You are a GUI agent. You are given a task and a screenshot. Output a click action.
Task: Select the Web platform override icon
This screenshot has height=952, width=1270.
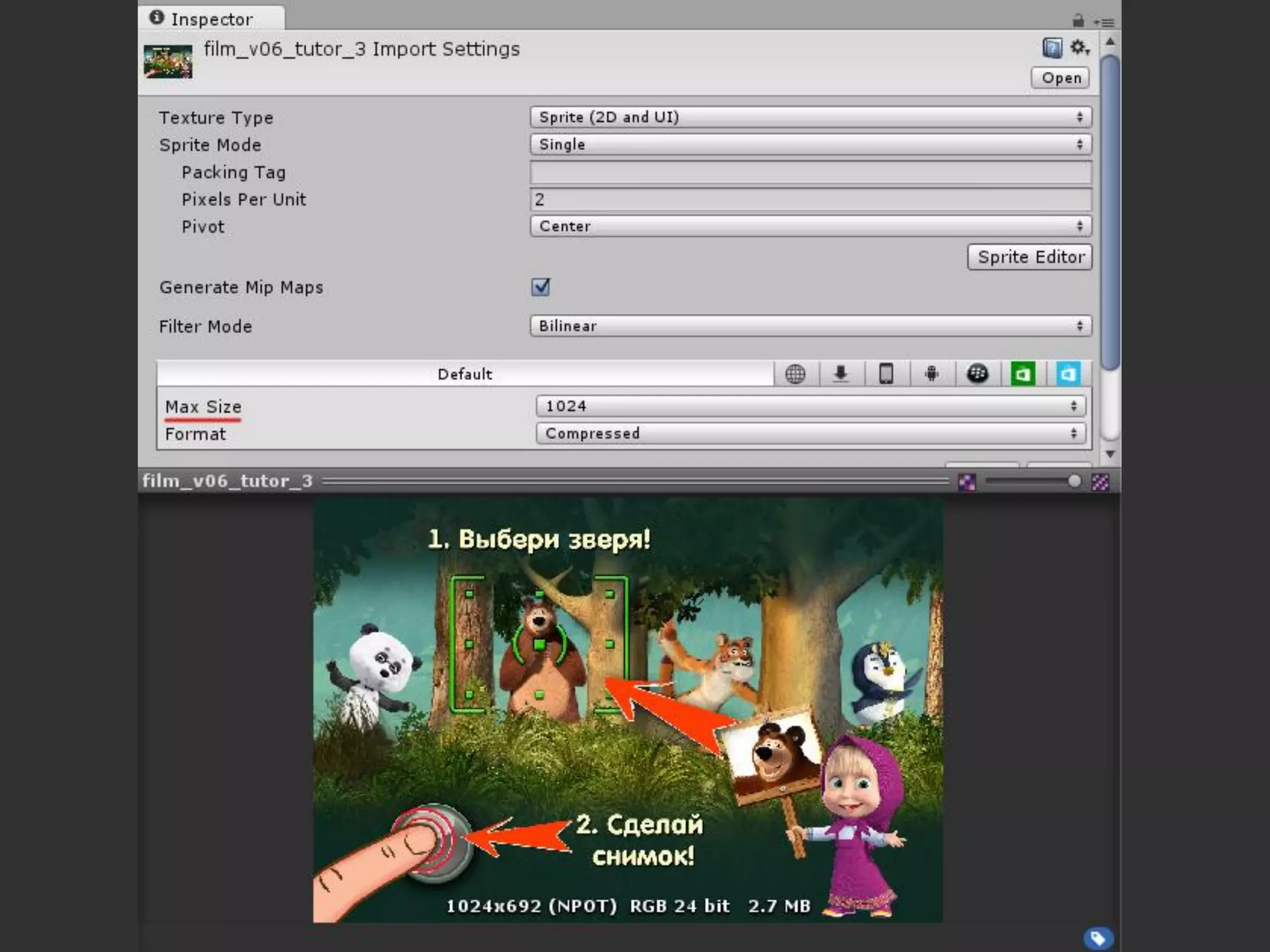coord(795,374)
